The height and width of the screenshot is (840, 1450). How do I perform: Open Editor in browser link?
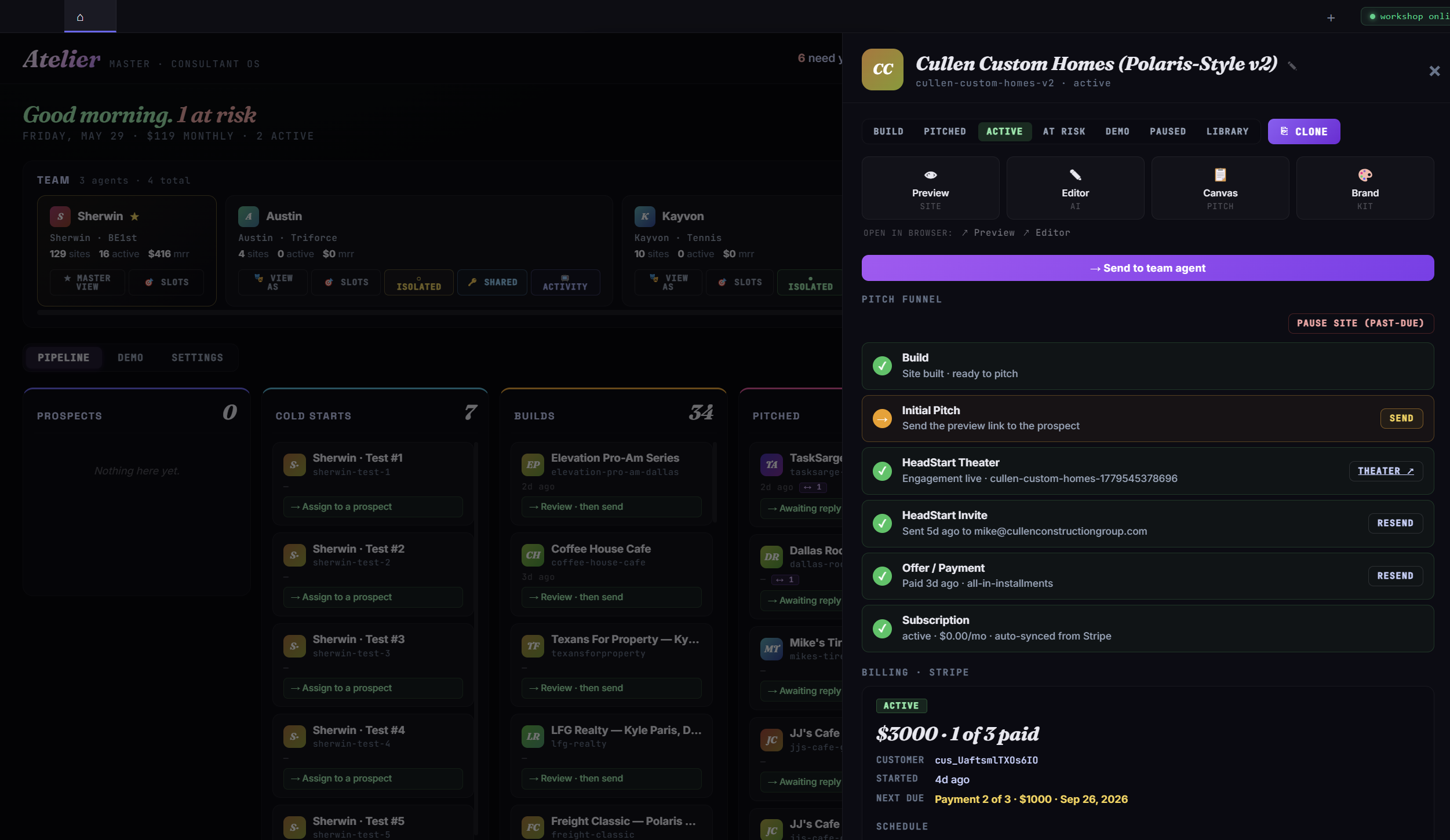pyautogui.click(x=1046, y=232)
